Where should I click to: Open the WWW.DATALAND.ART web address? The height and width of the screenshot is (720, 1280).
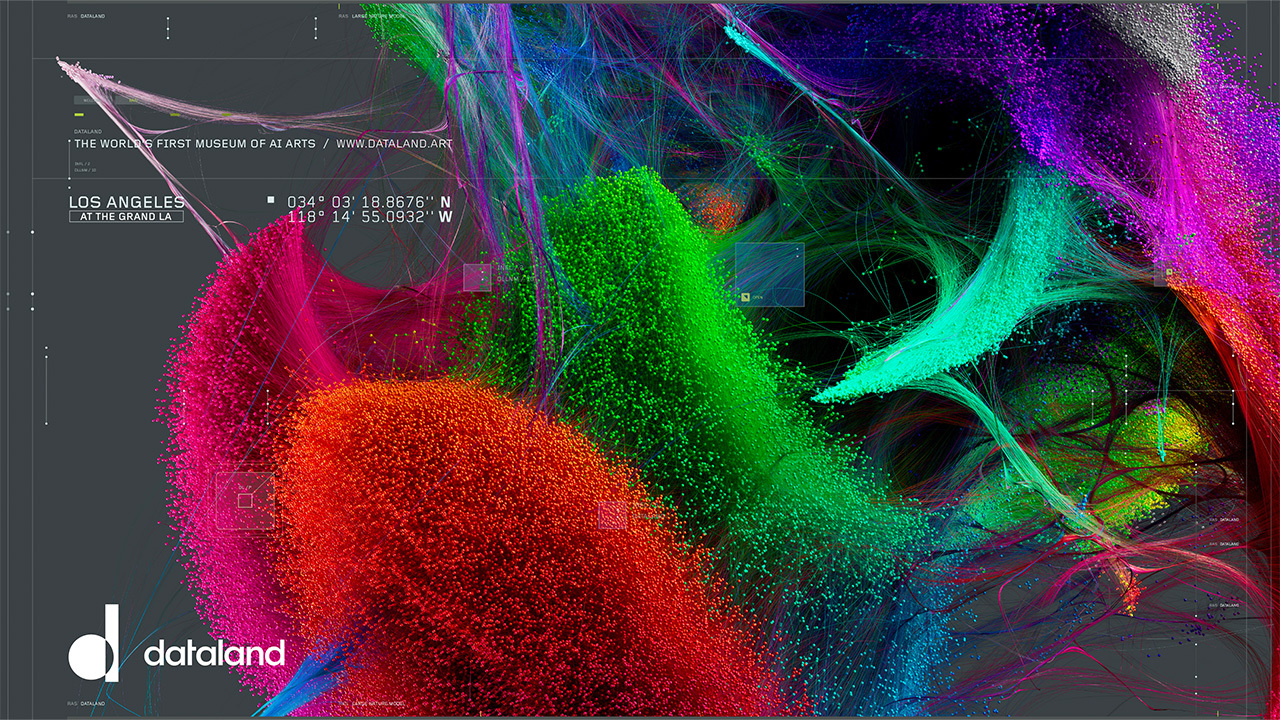click(394, 144)
